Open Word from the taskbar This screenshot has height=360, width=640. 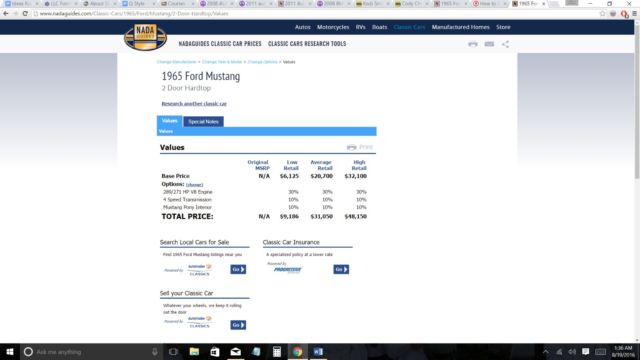(x=318, y=351)
